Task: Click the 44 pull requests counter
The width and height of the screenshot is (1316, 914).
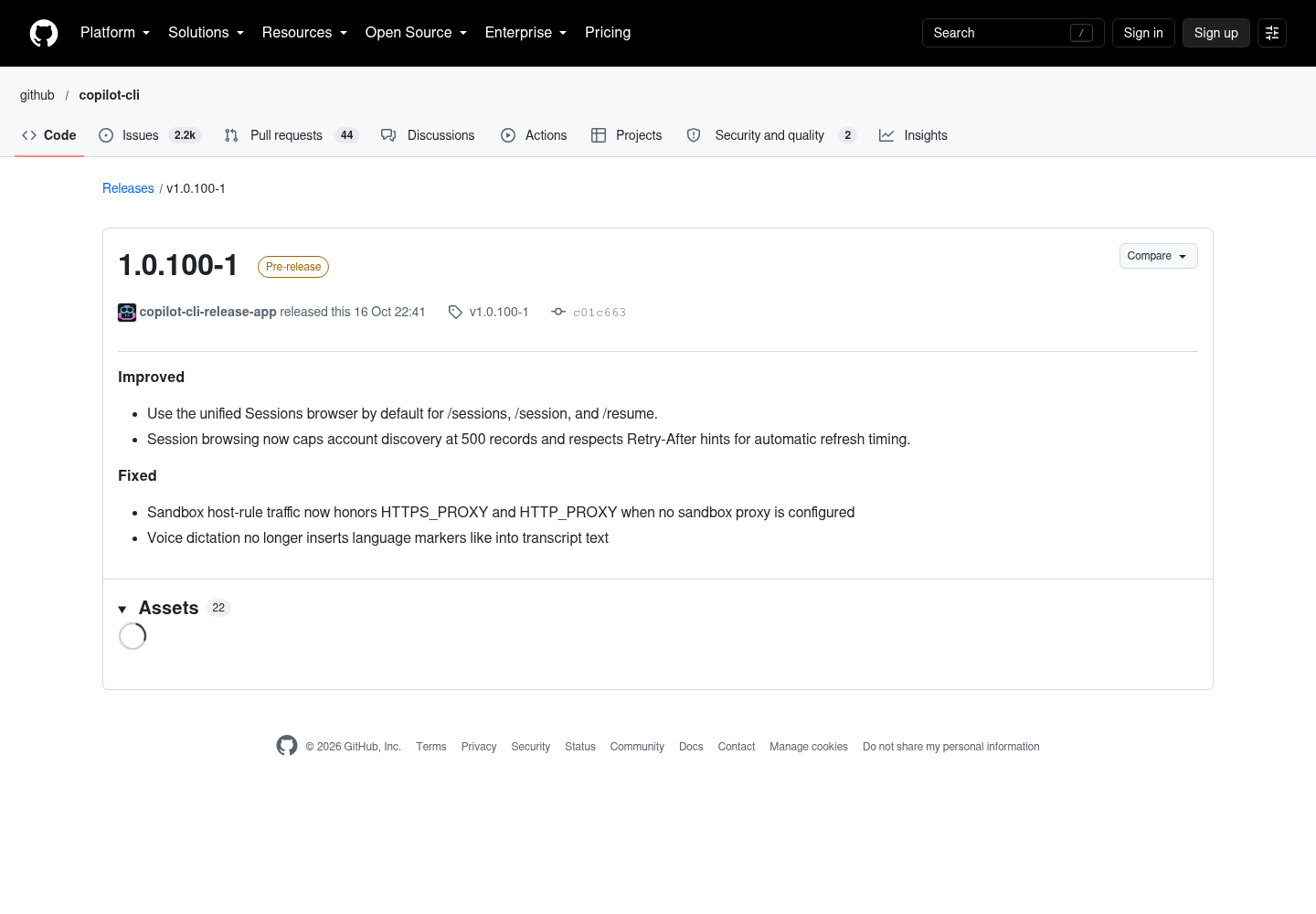Action: 346,135
